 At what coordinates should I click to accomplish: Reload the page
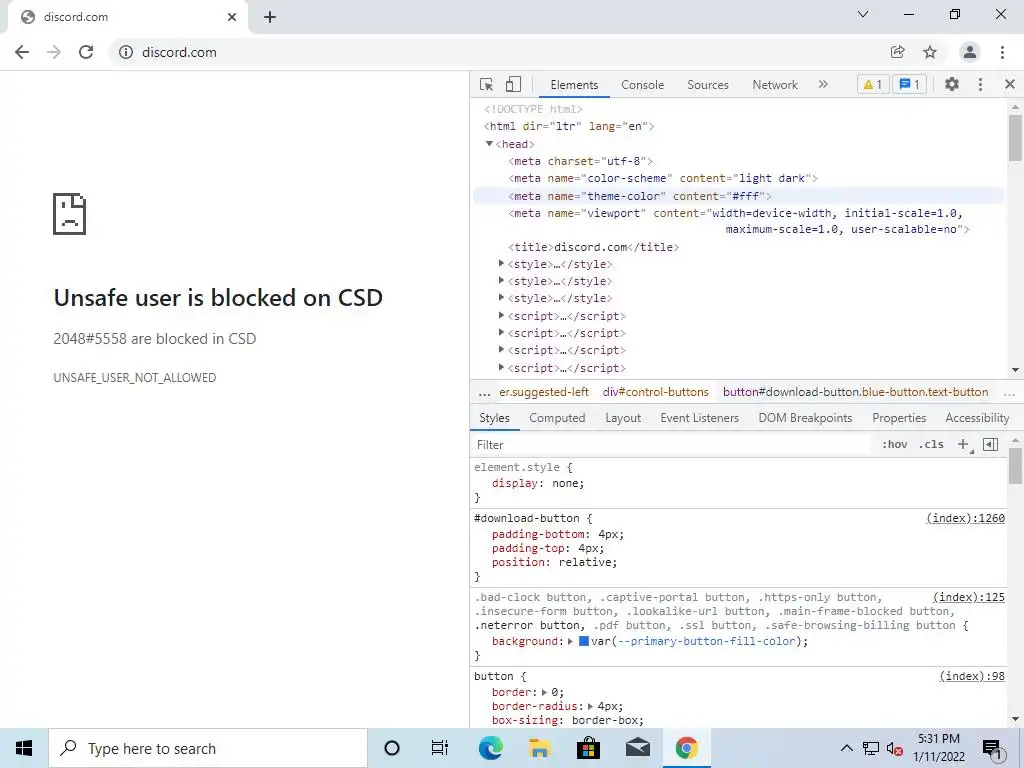tap(86, 52)
